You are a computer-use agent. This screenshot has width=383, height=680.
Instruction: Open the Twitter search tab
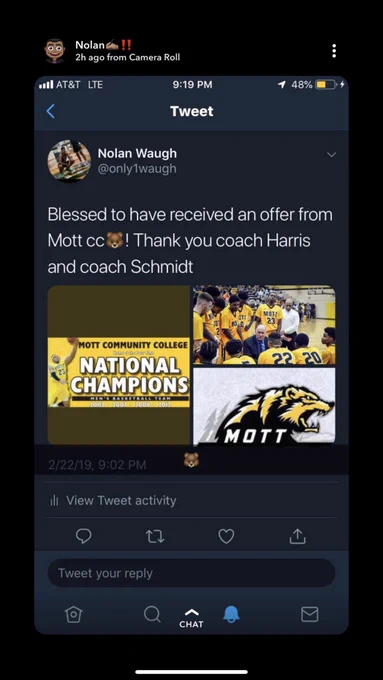[152, 614]
